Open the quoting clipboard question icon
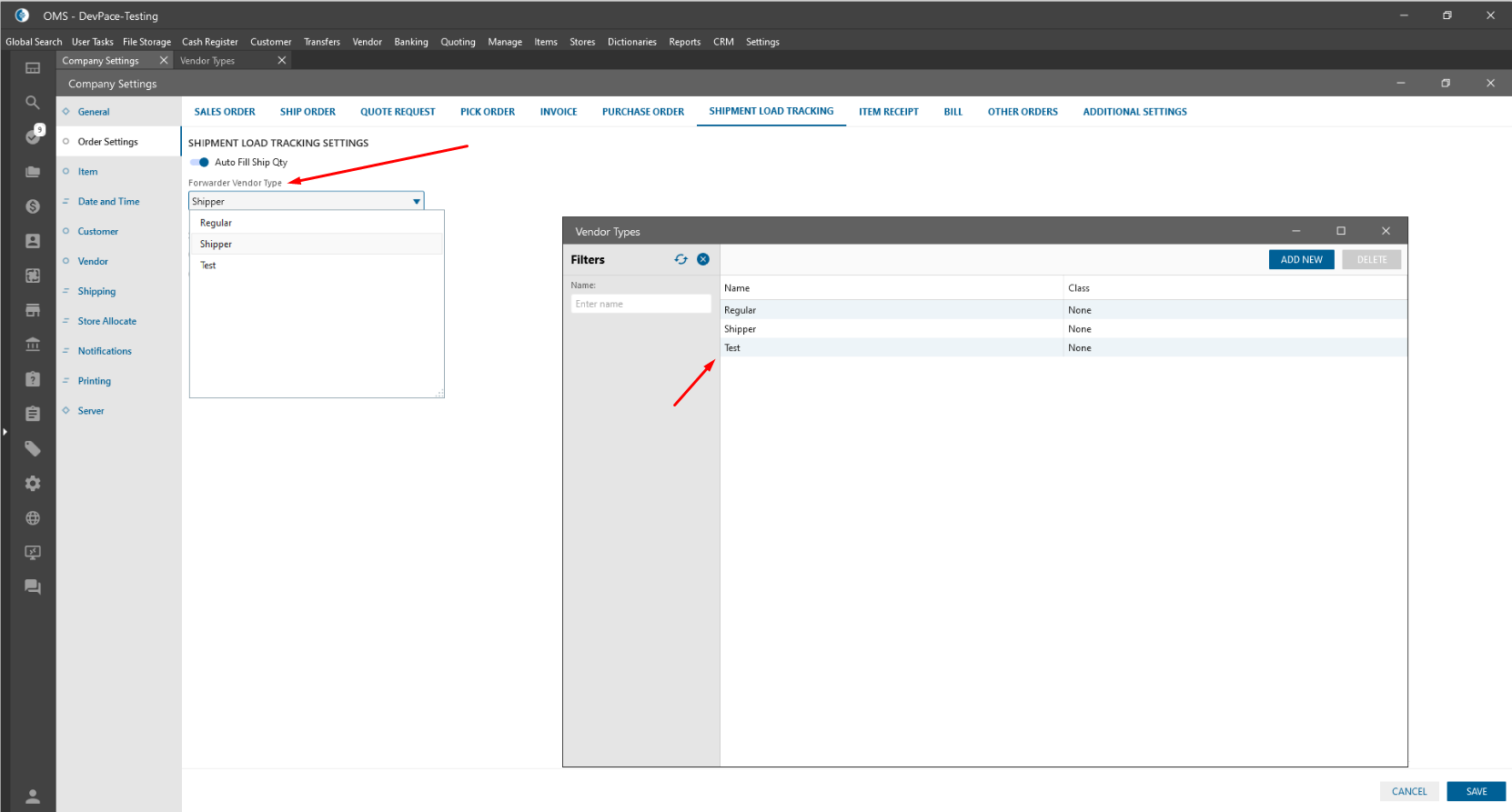Image resolution: width=1512 pixels, height=812 pixels. (33, 379)
